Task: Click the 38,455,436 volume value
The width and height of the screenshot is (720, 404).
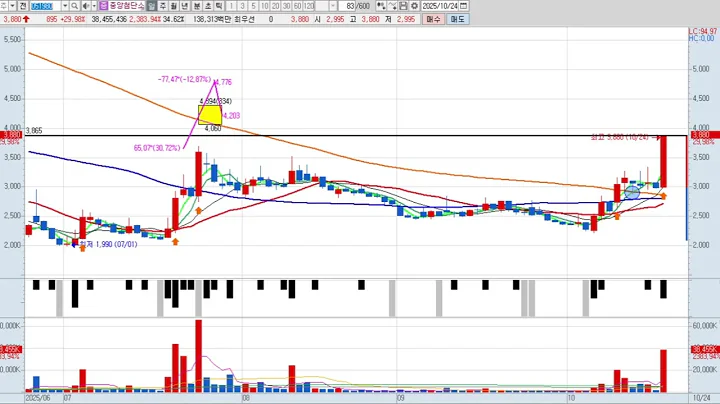Action: [109, 19]
